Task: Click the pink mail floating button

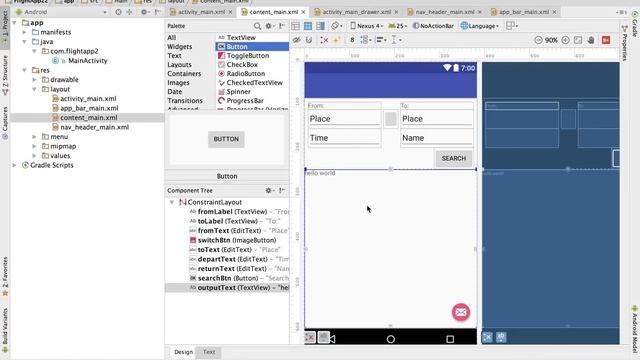Action: 461,313
